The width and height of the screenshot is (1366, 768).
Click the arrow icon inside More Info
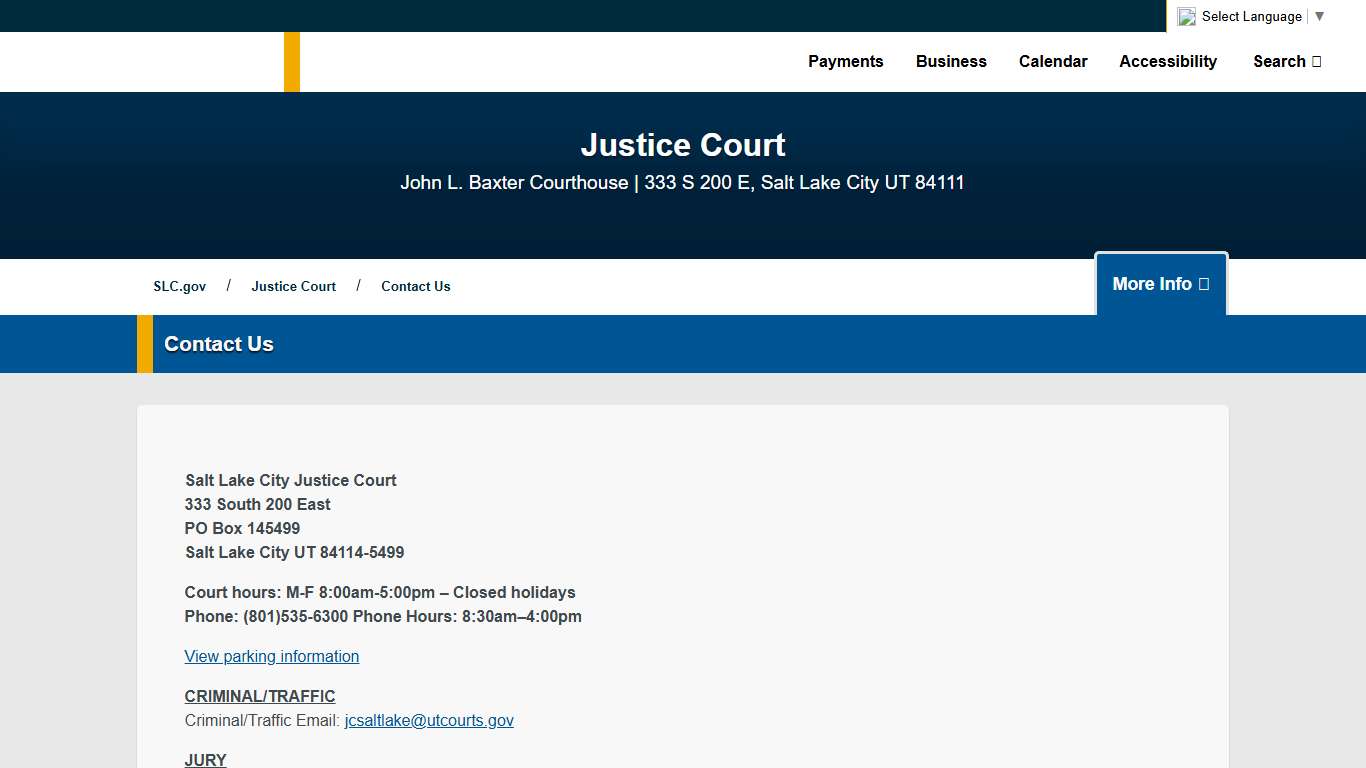point(1203,284)
